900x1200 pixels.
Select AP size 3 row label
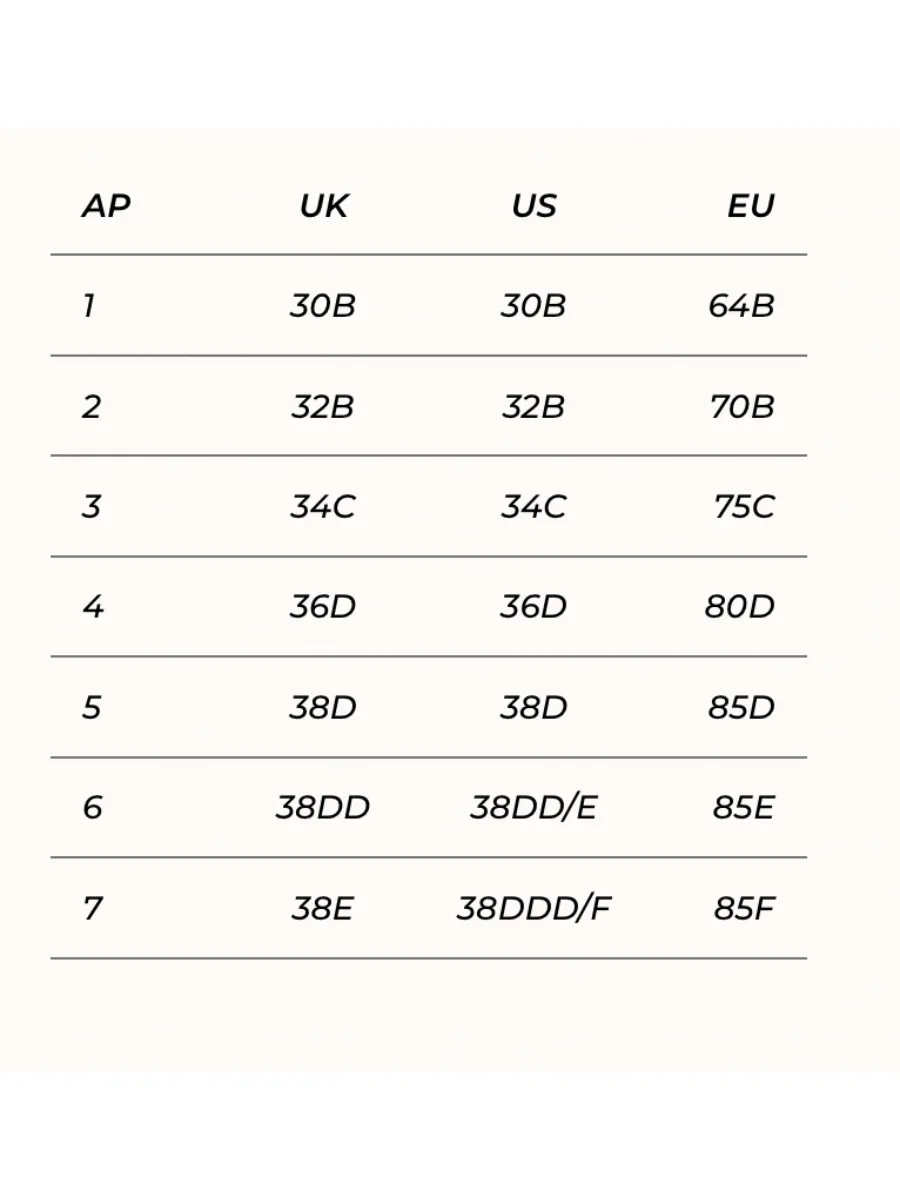click(x=91, y=507)
